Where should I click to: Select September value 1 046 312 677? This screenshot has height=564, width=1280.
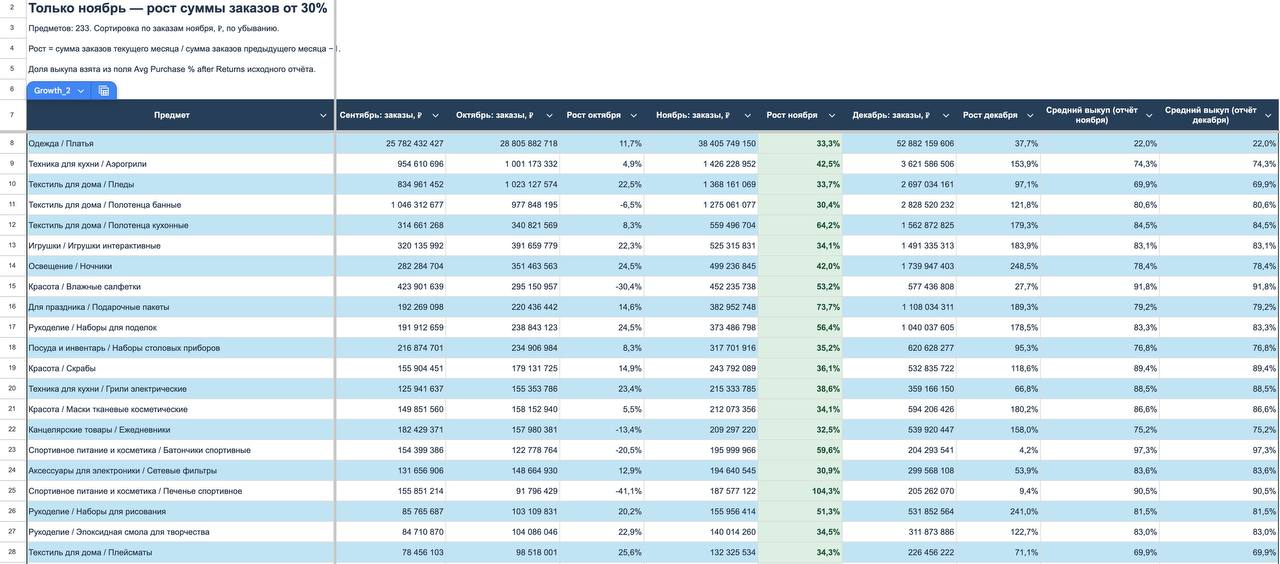(x=391, y=205)
